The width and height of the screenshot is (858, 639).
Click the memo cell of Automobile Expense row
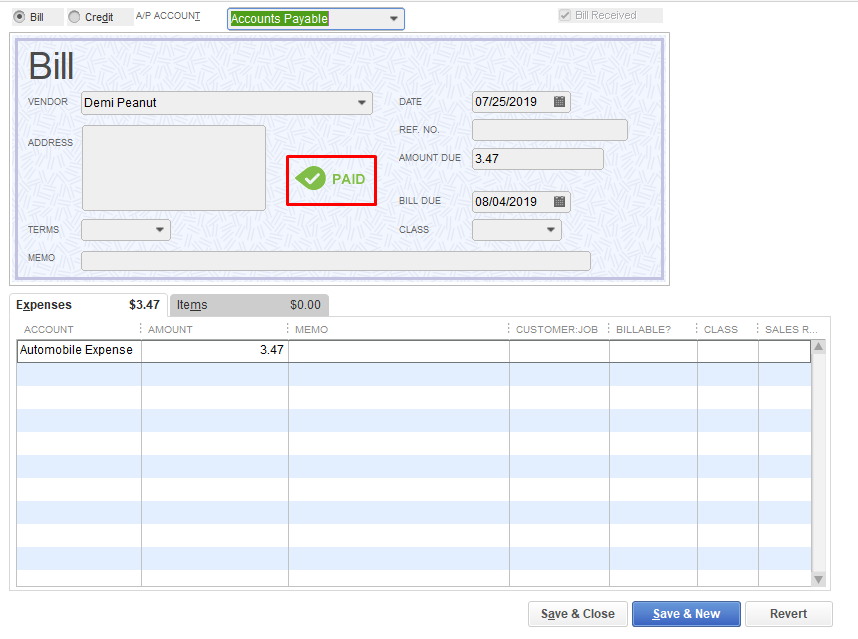click(x=399, y=350)
